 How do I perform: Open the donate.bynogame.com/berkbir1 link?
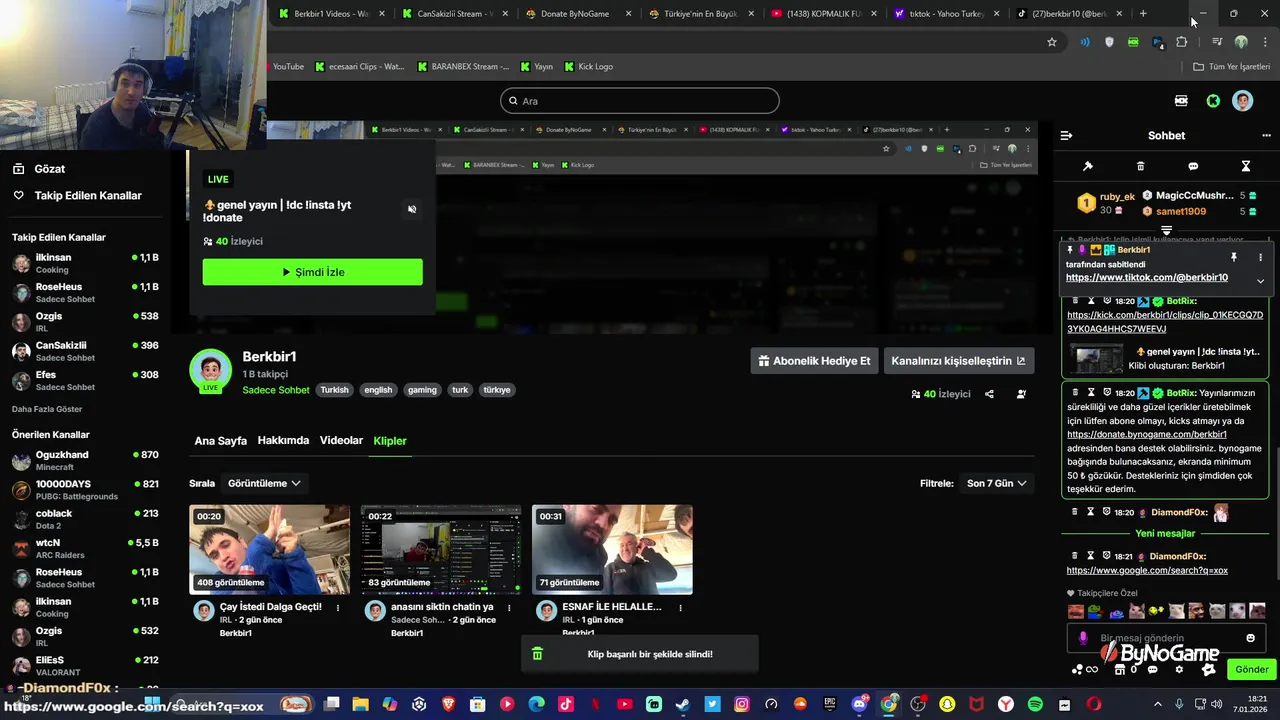coord(1147,435)
